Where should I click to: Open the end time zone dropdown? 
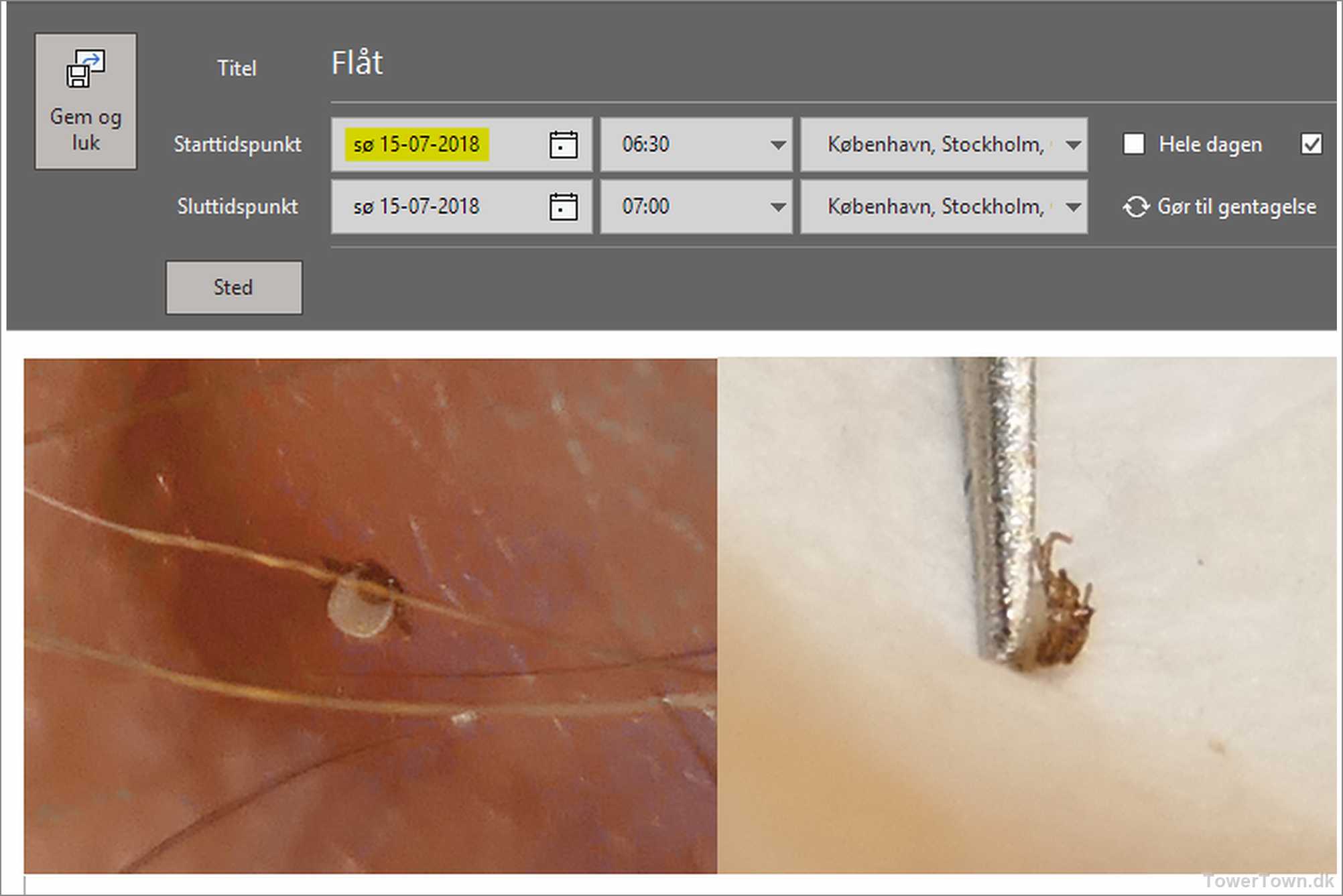click(1073, 206)
